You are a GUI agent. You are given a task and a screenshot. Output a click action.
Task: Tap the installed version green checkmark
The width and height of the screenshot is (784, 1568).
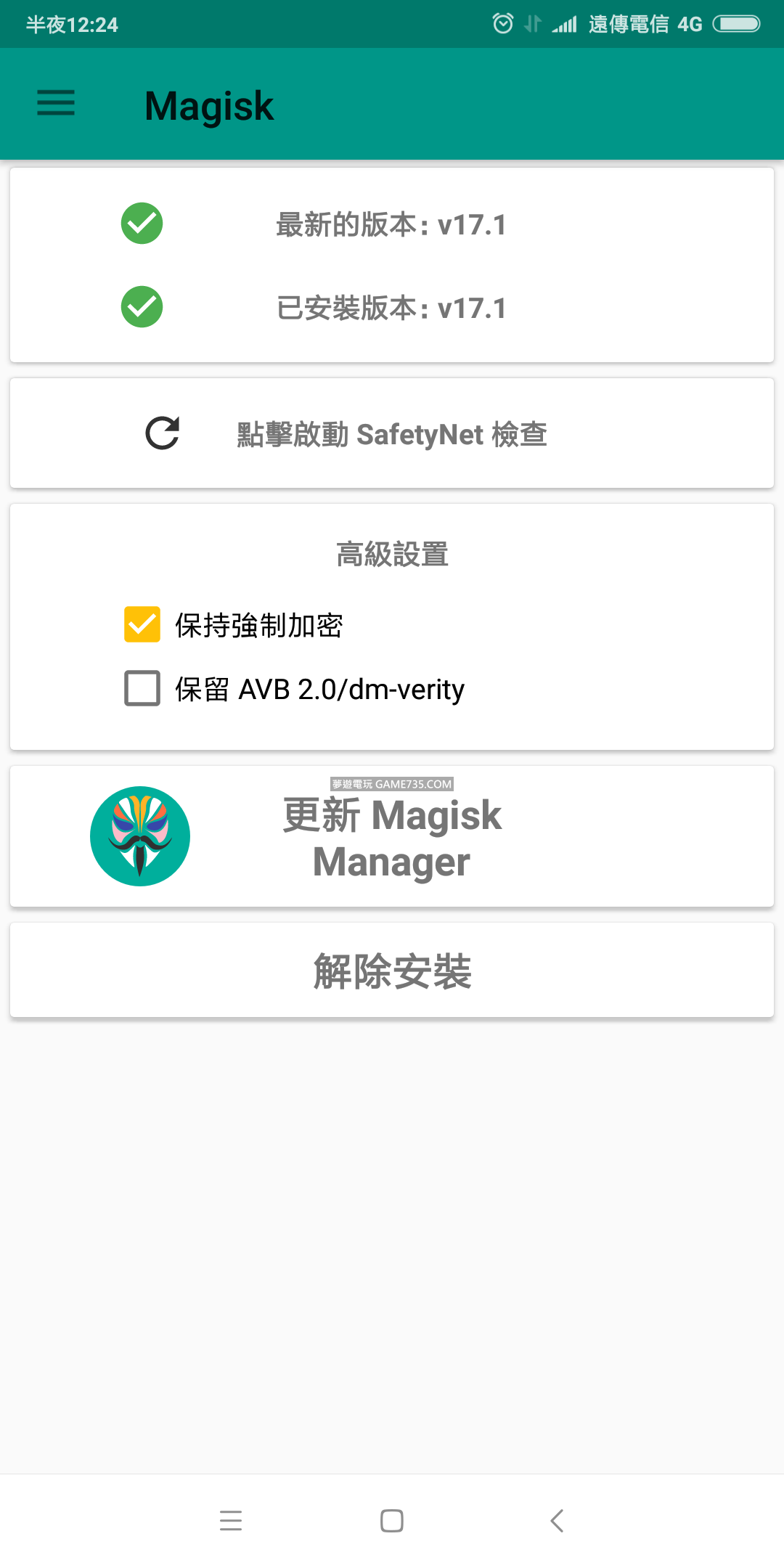click(142, 307)
